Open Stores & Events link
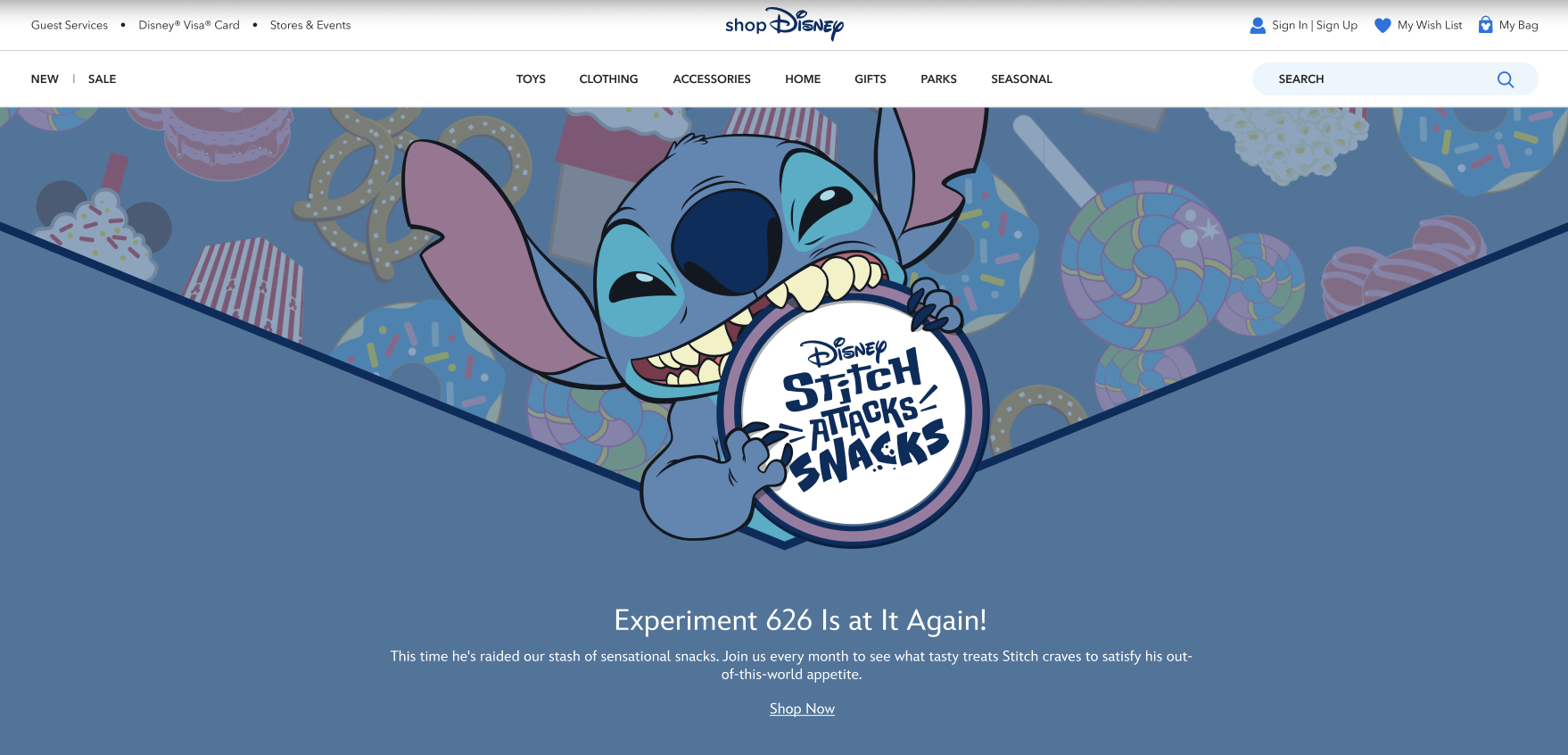This screenshot has height=755, width=1568. (x=310, y=25)
